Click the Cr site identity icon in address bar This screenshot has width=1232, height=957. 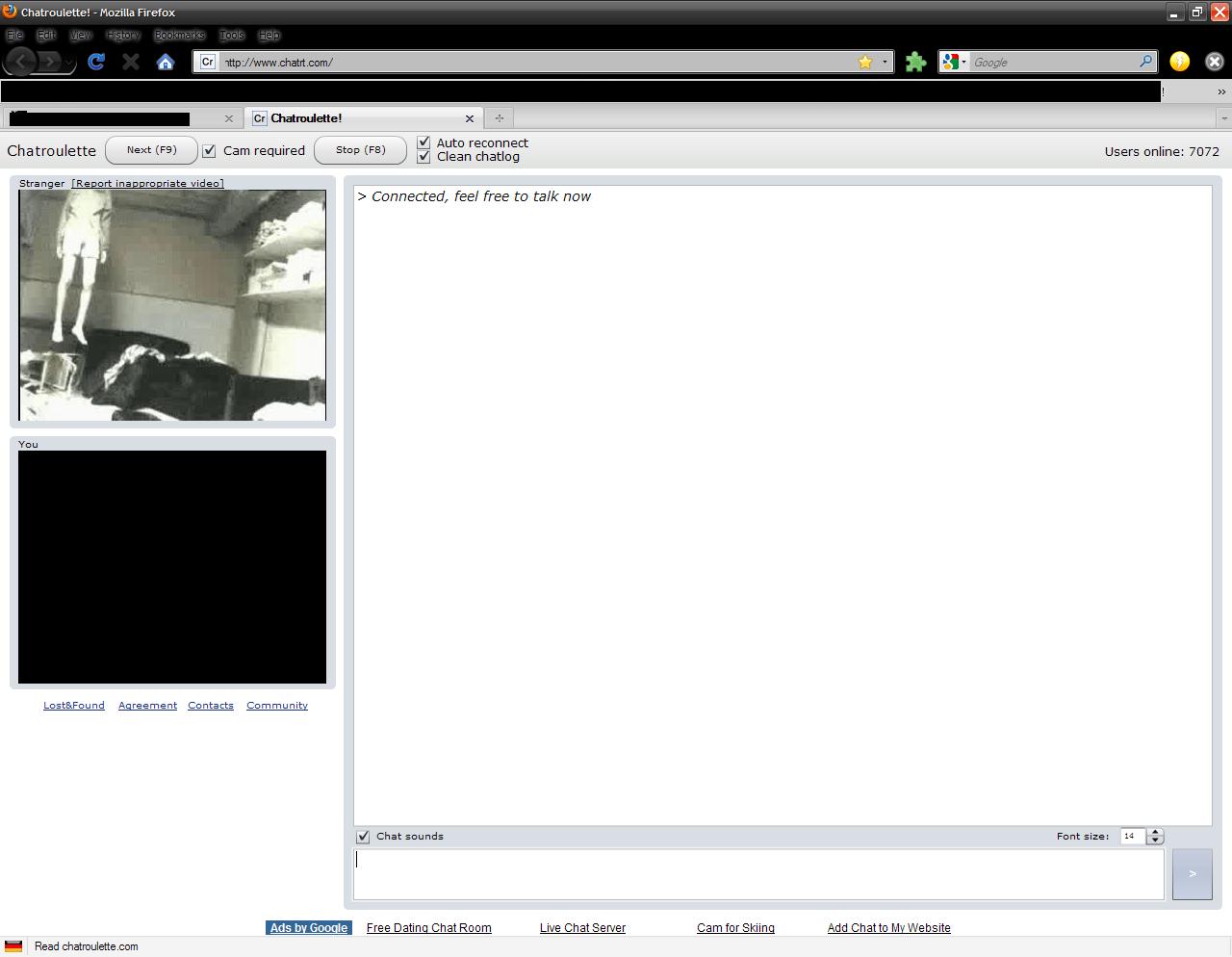pos(208,62)
